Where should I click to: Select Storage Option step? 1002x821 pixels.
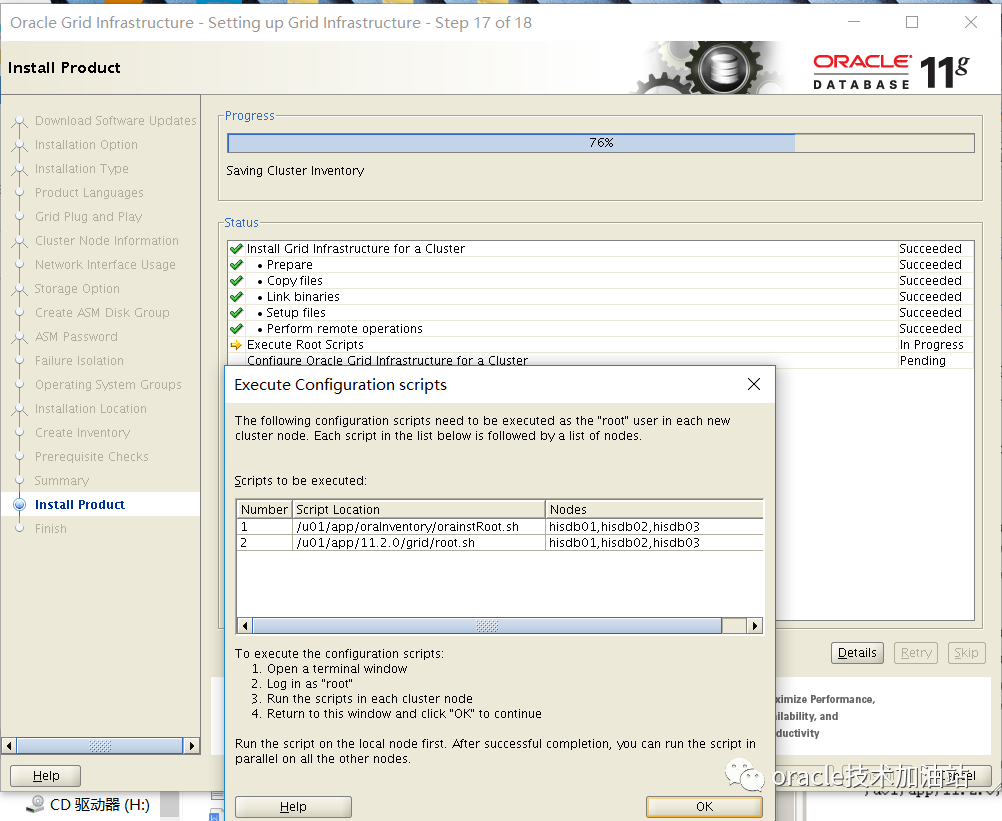tap(77, 288)
